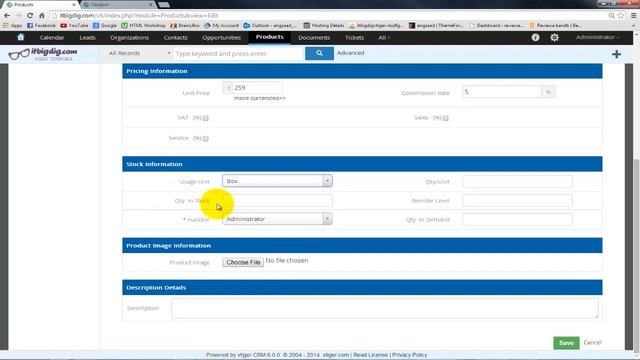This screenshot has height=360, width=640.
Task: Open the Handler Administrator dropdown
Action: 277,219
